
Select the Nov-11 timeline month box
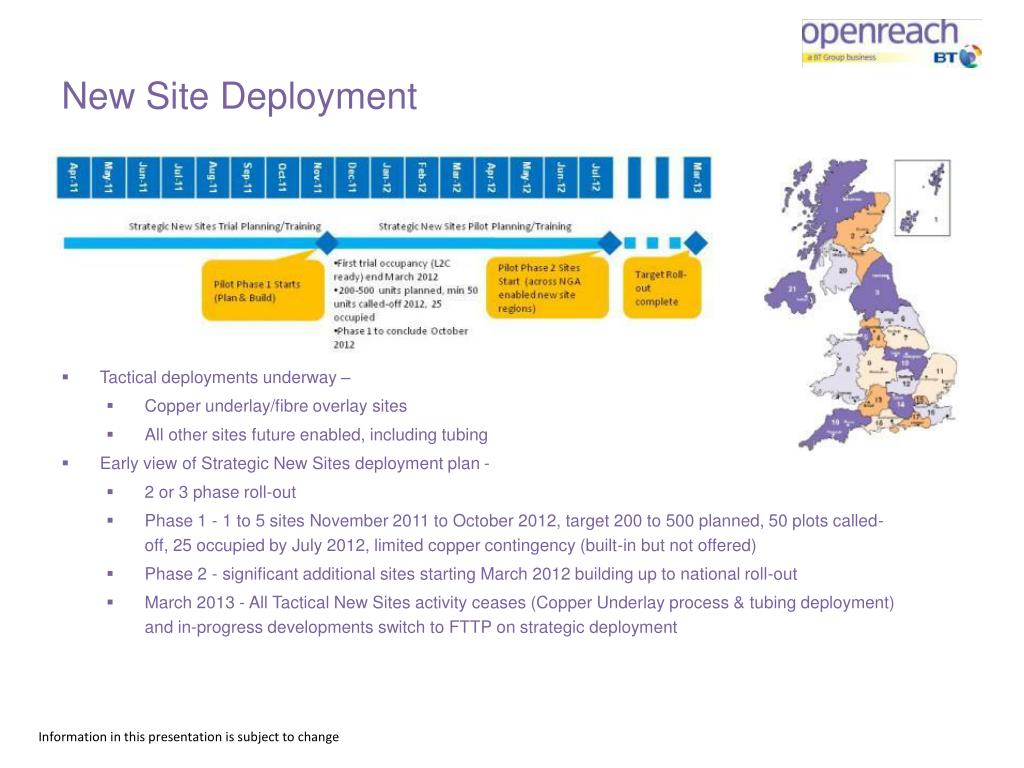[317, 178]
